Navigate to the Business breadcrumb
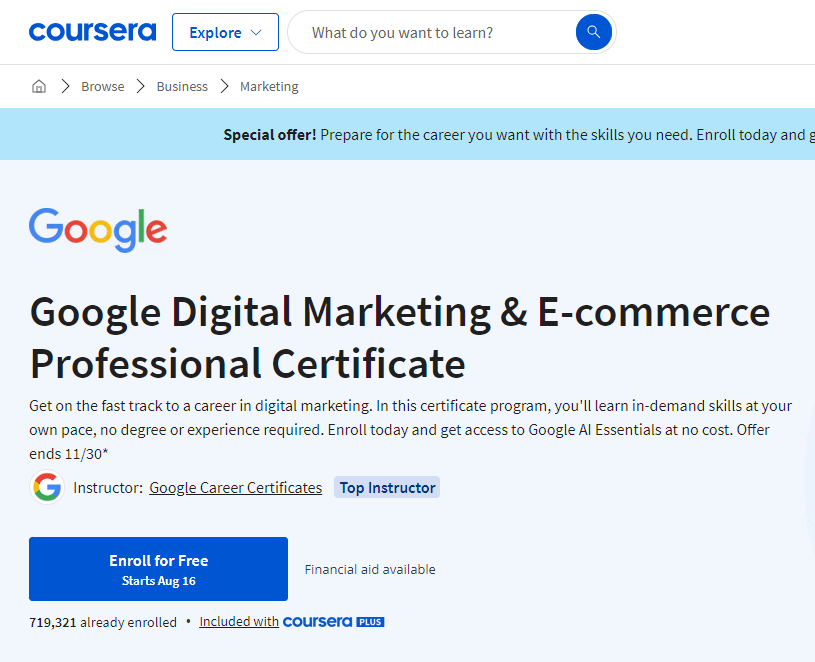This screenshot has width=815, height=662. [x=182, y=87]
